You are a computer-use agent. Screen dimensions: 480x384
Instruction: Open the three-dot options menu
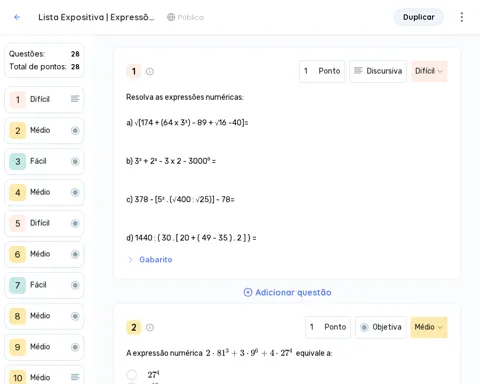tap(462, 17)
